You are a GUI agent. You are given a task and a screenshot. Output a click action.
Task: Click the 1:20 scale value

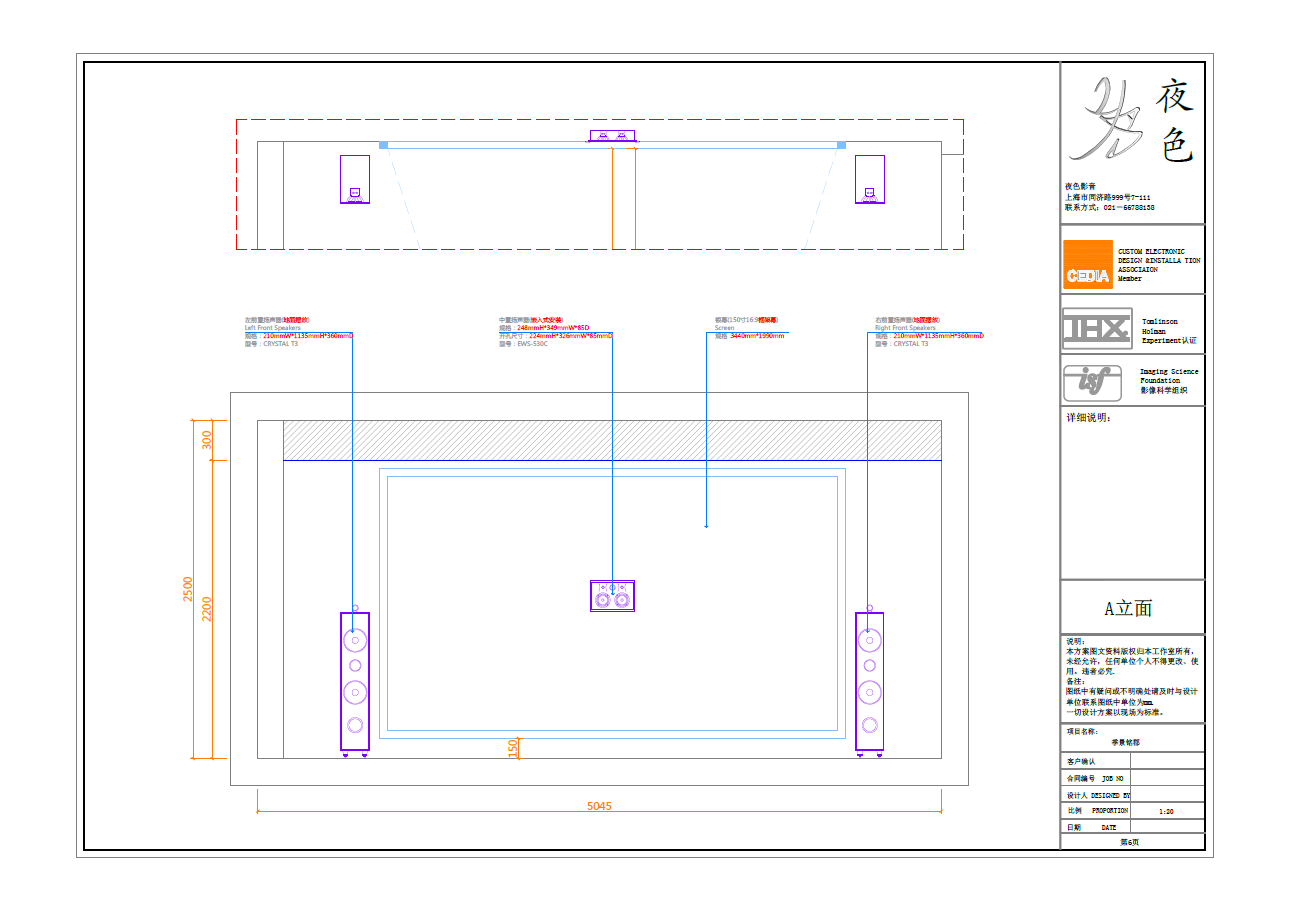(x=1166, y=811)
